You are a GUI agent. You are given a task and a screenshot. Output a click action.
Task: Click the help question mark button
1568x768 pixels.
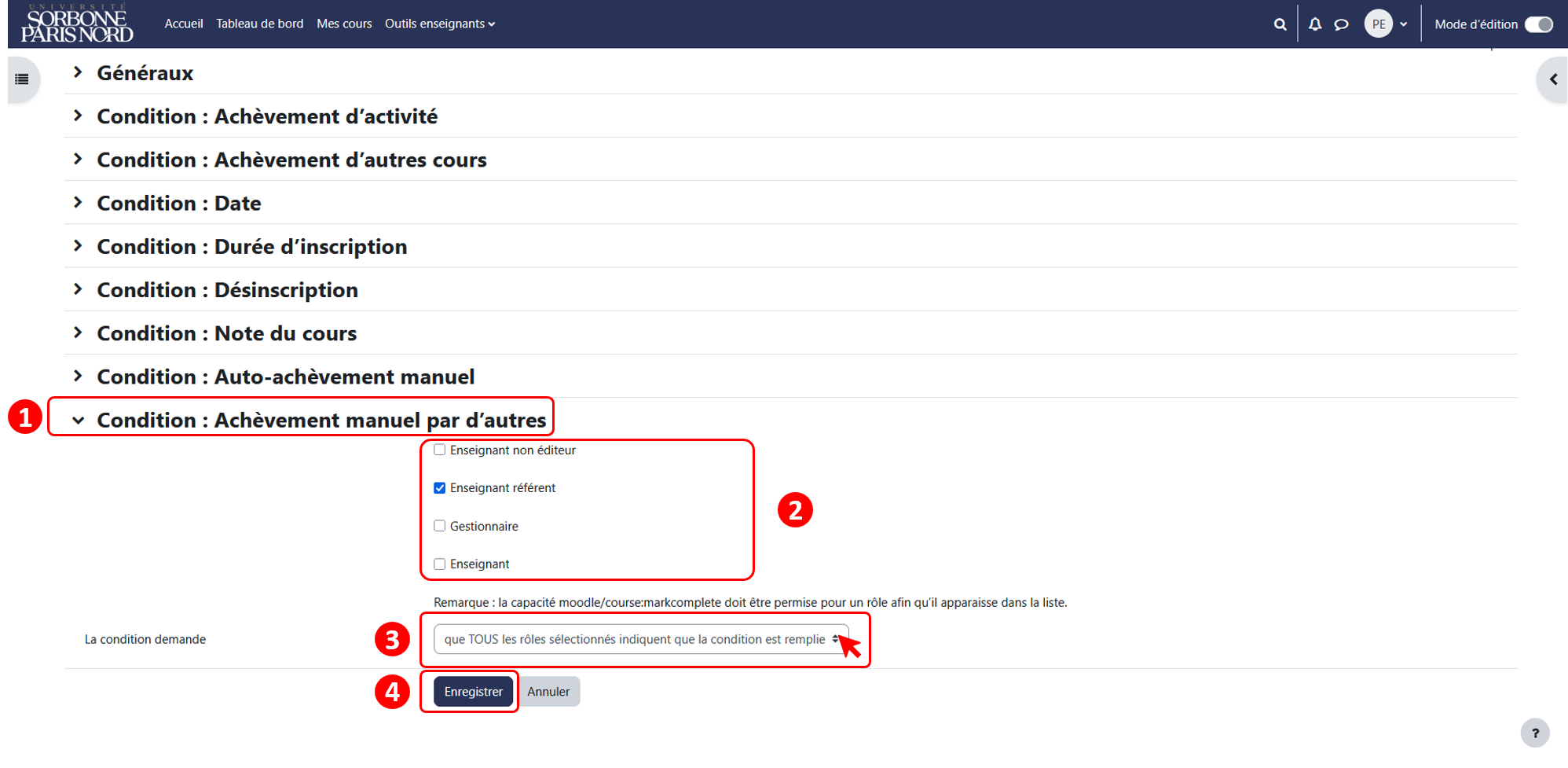coord(1535,733)
